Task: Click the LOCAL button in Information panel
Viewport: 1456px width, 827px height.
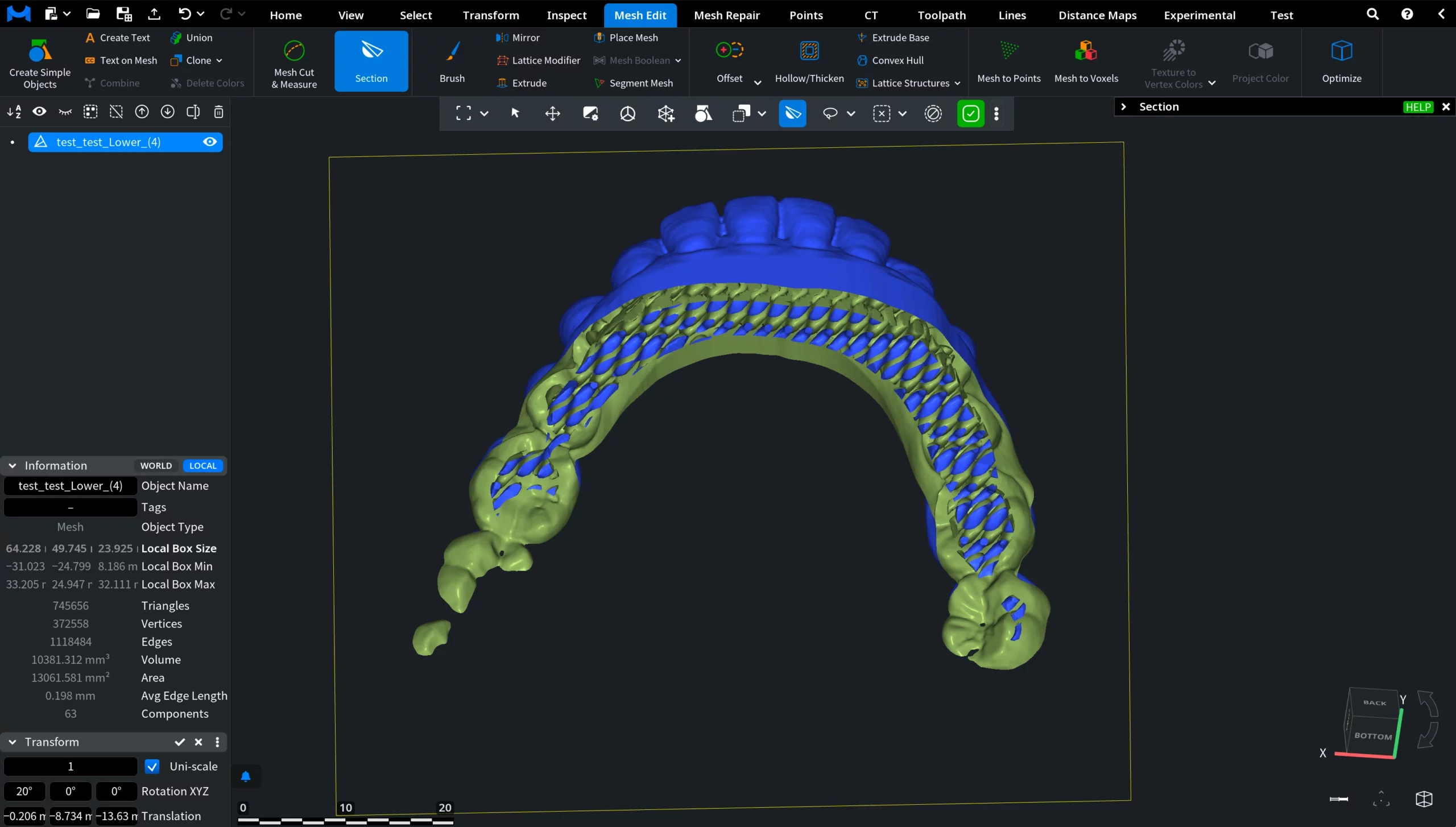Action: click(x=203, y=465)
